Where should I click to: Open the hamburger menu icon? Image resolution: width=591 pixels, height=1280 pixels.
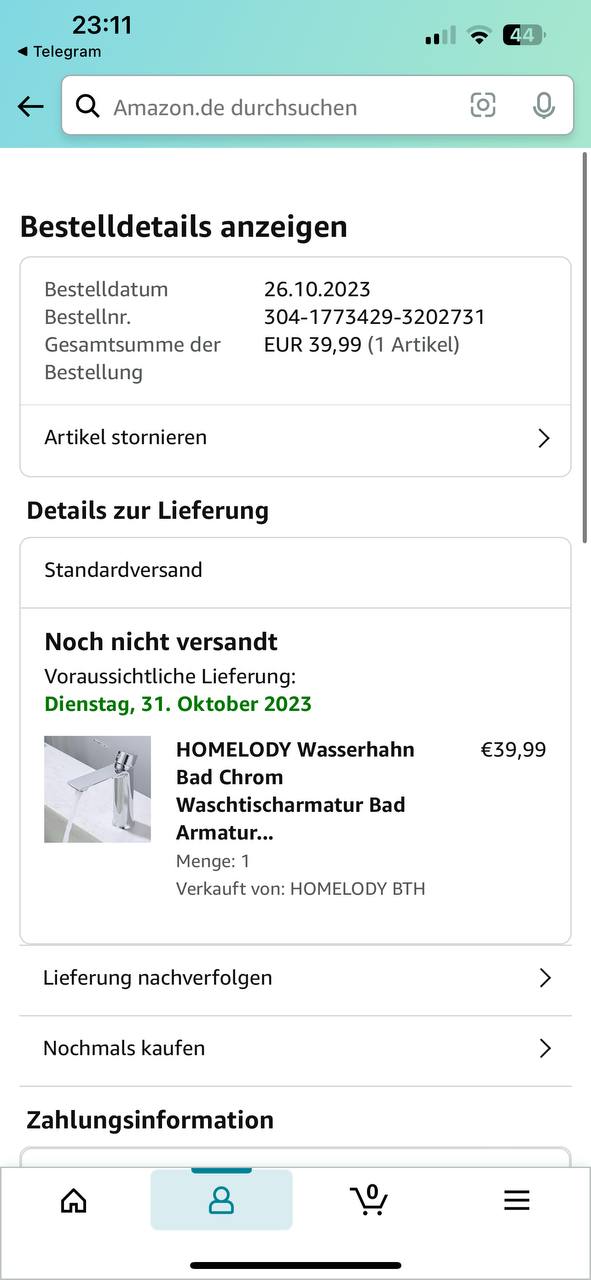pyautogui.click(x=516, y=1200)
